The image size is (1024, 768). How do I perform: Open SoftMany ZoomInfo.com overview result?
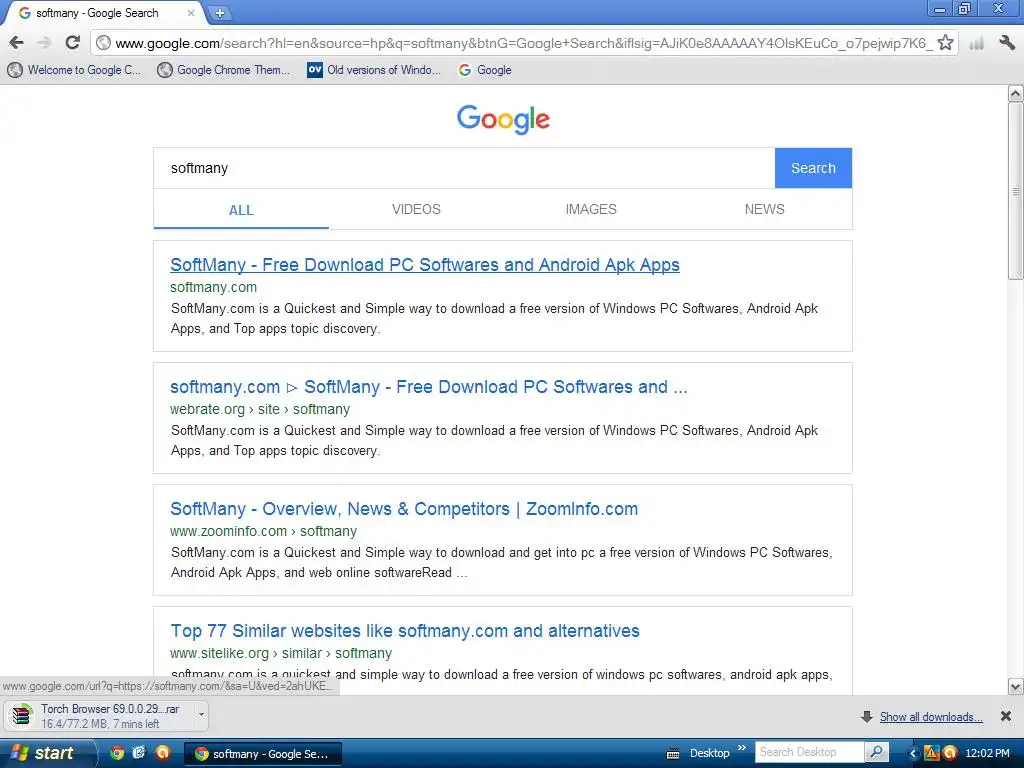coord(404,509)
